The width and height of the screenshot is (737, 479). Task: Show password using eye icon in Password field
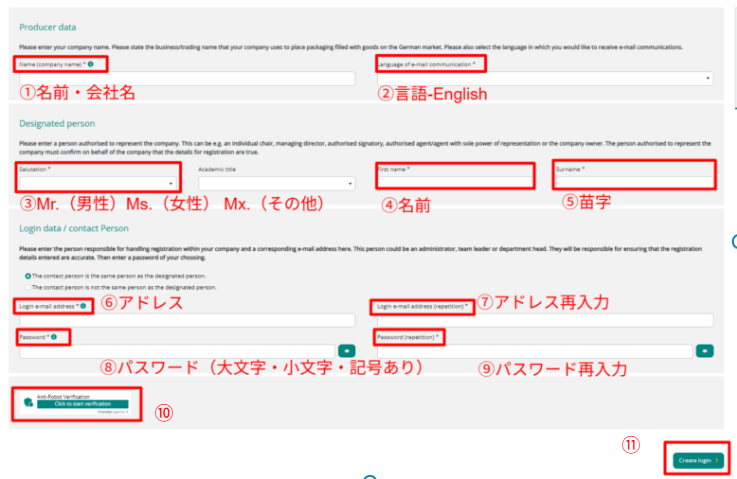(346, 351)
